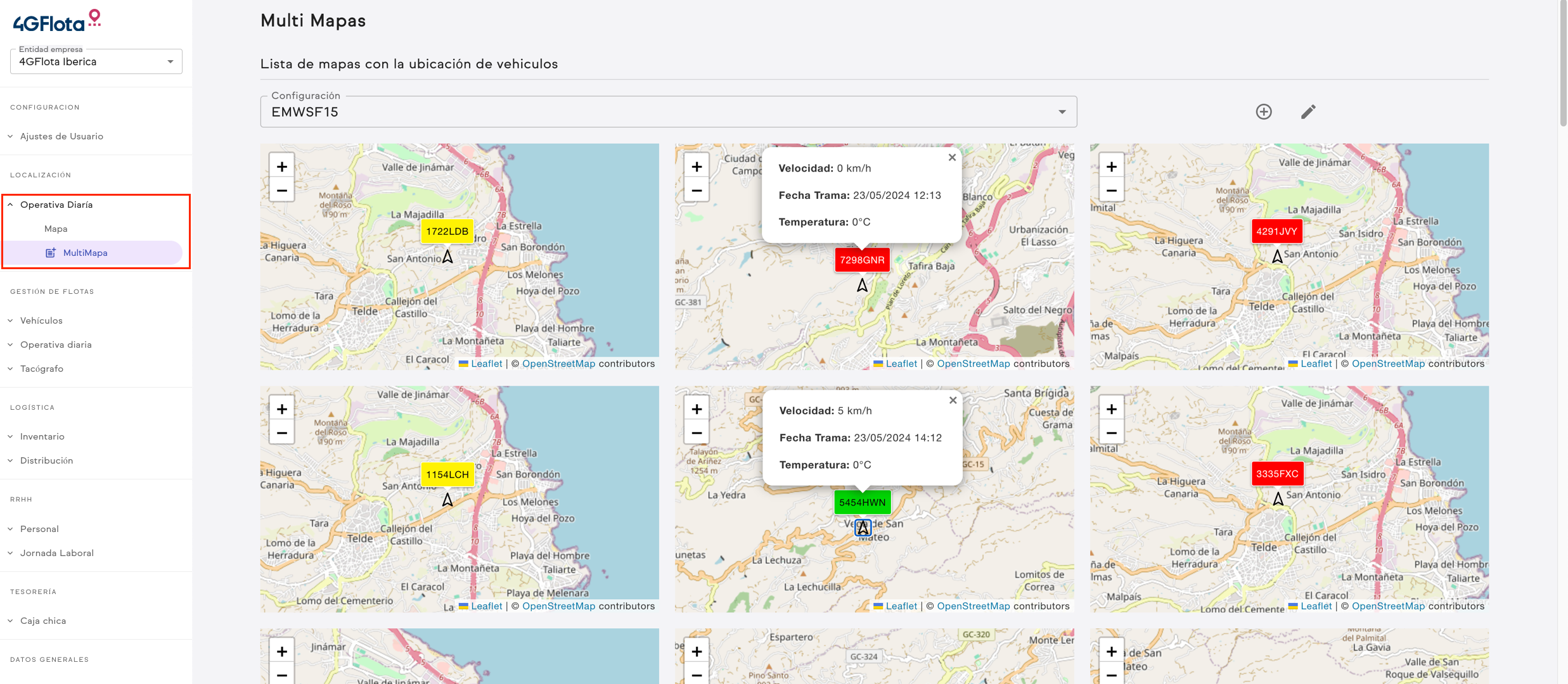The height and width of the screenshot is (684, 1568).
Task: Open Leaflet link on 1722LDB map
Action: coord(486,364)
